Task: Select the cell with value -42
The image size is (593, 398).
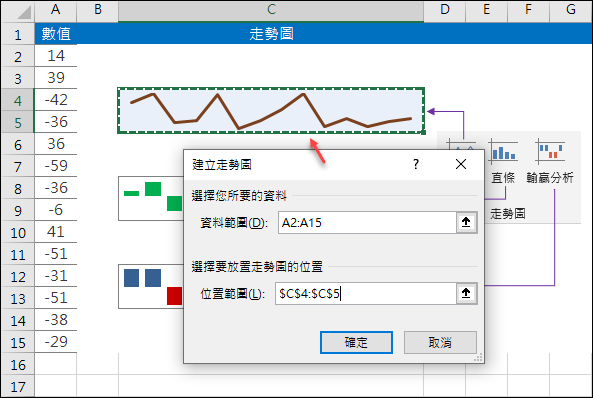Action: tap(56, 100)
